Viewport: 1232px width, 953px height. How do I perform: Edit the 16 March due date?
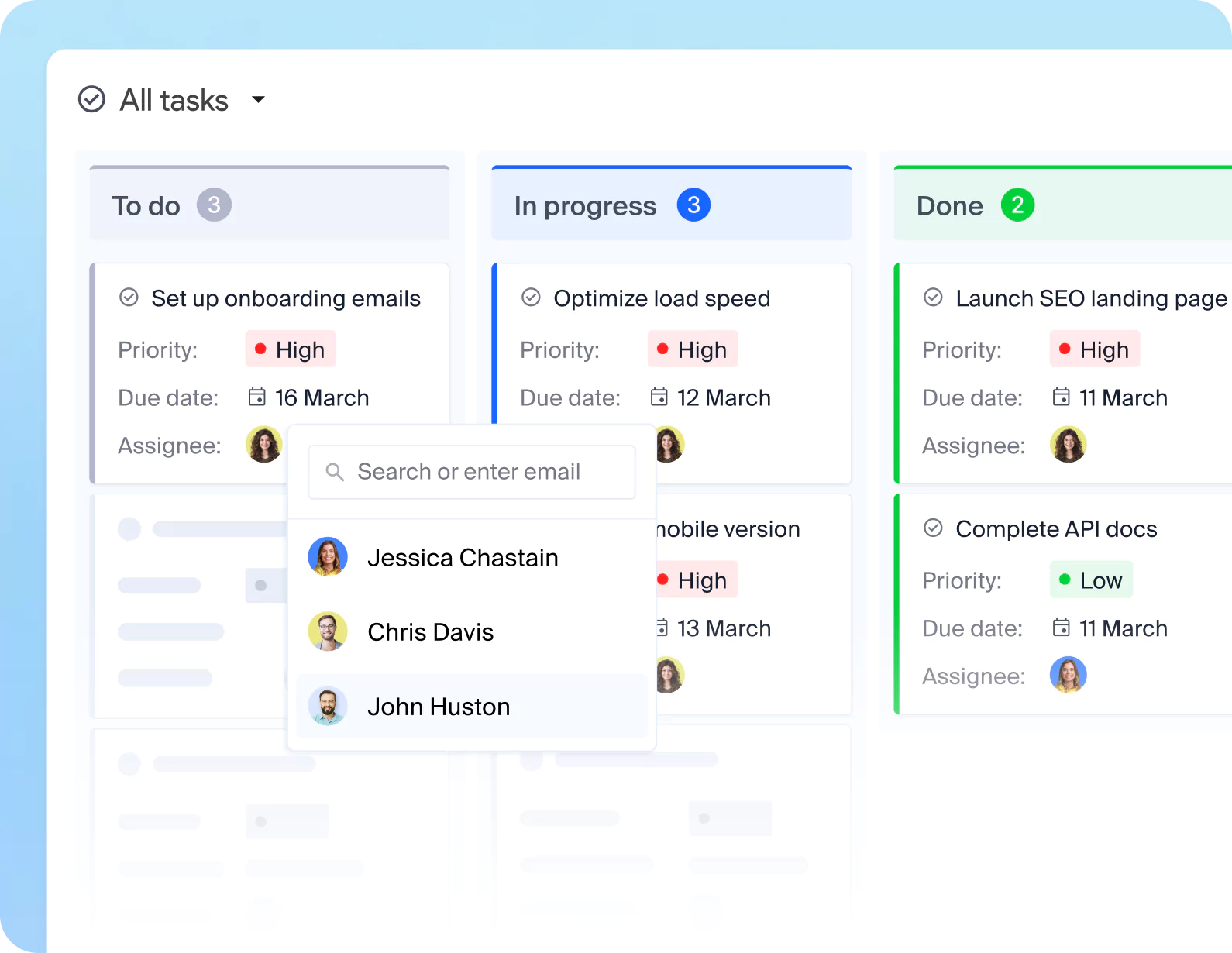[x=322, y=398]
